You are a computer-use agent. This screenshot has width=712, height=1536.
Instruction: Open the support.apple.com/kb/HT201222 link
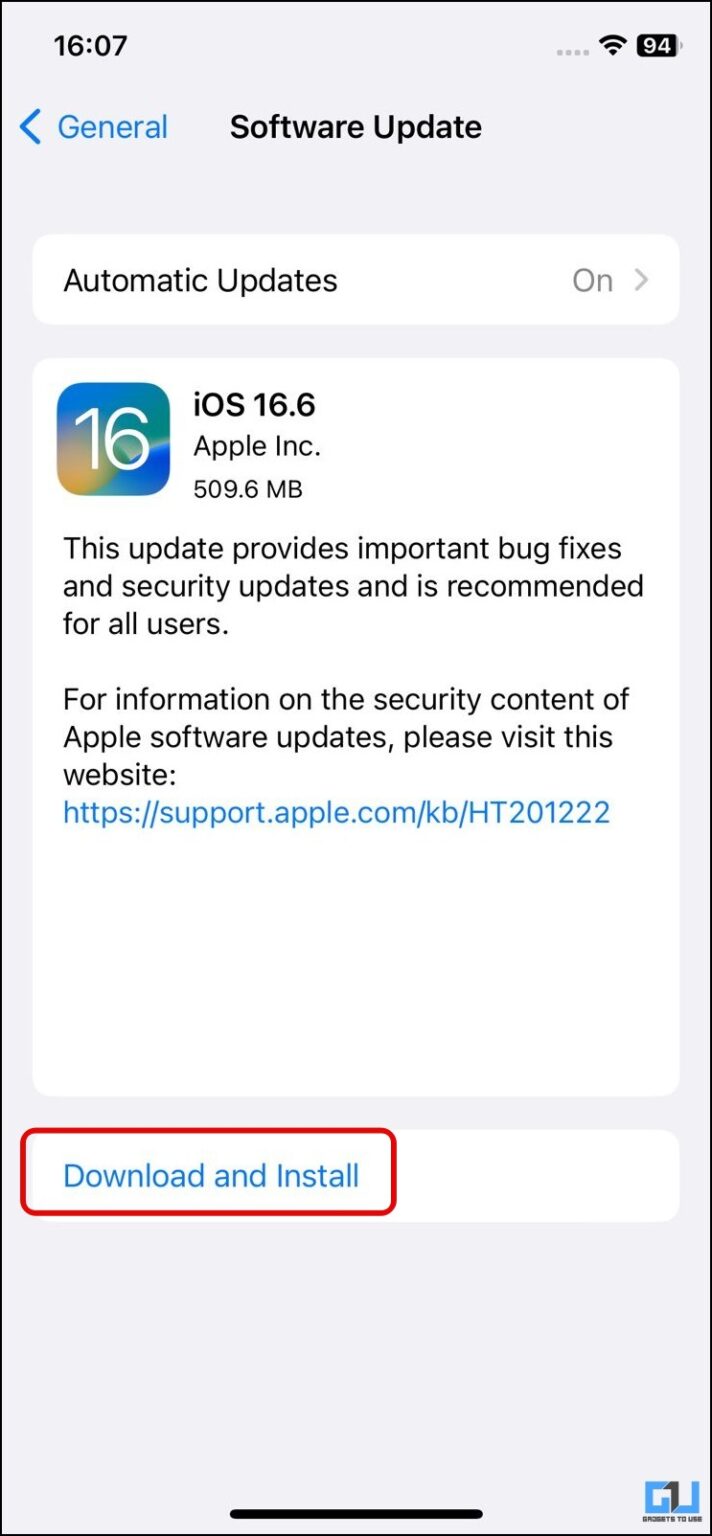tap(336, 811)
